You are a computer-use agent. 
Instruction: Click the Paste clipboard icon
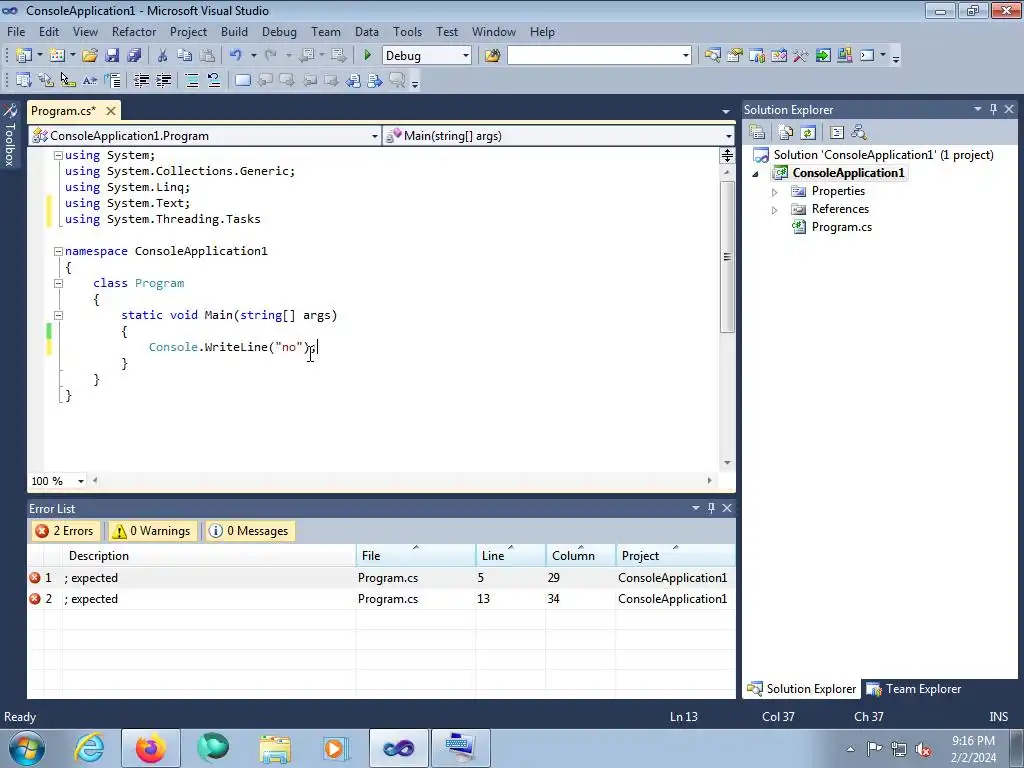(x=206, y=56)
